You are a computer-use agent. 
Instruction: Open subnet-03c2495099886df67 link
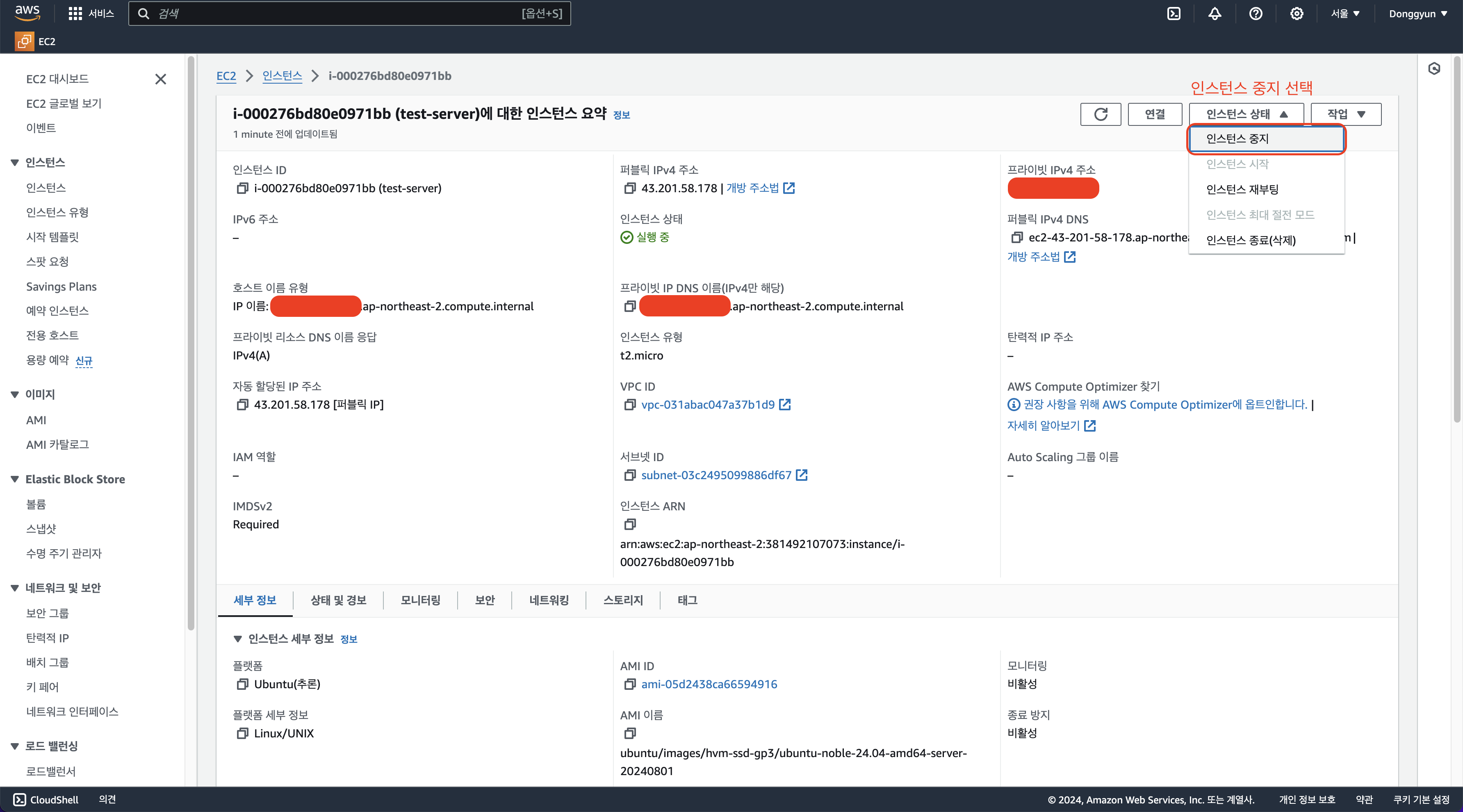pos(716,475)
